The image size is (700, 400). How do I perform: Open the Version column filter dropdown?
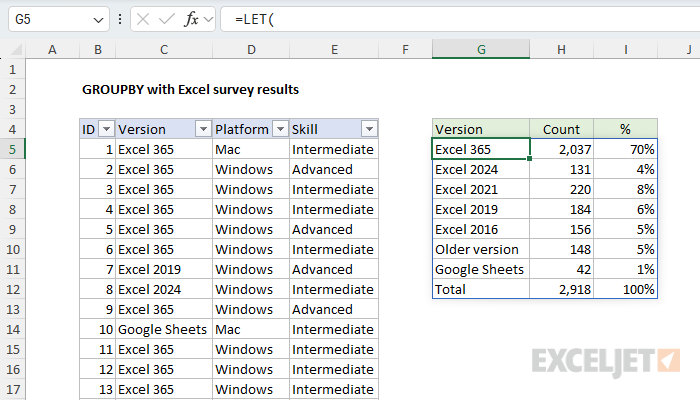click(x=203, y=129)
